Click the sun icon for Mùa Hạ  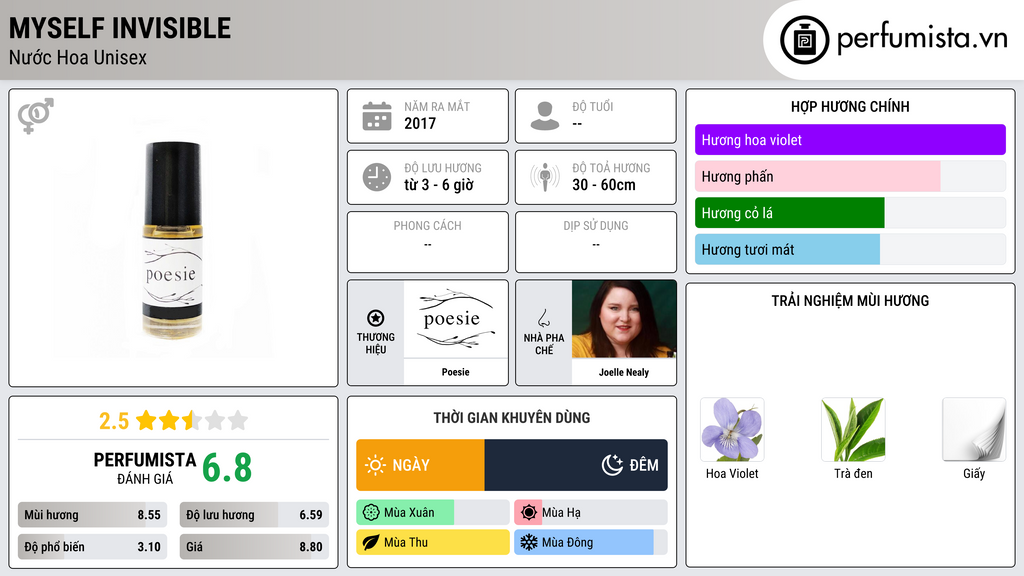[x=529, y=513]
